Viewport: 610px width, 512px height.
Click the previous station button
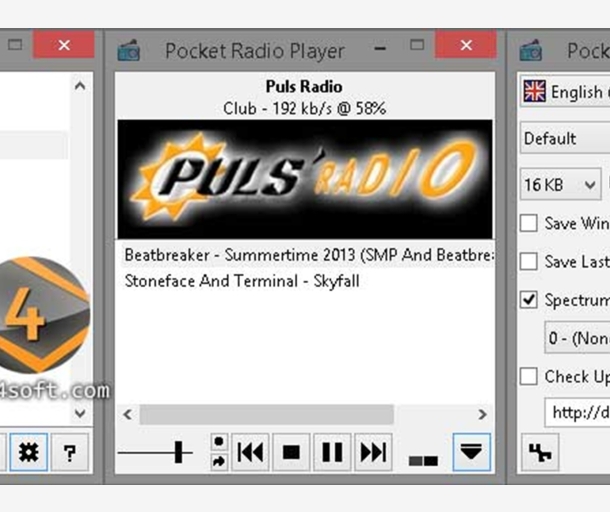coord(250,453)
